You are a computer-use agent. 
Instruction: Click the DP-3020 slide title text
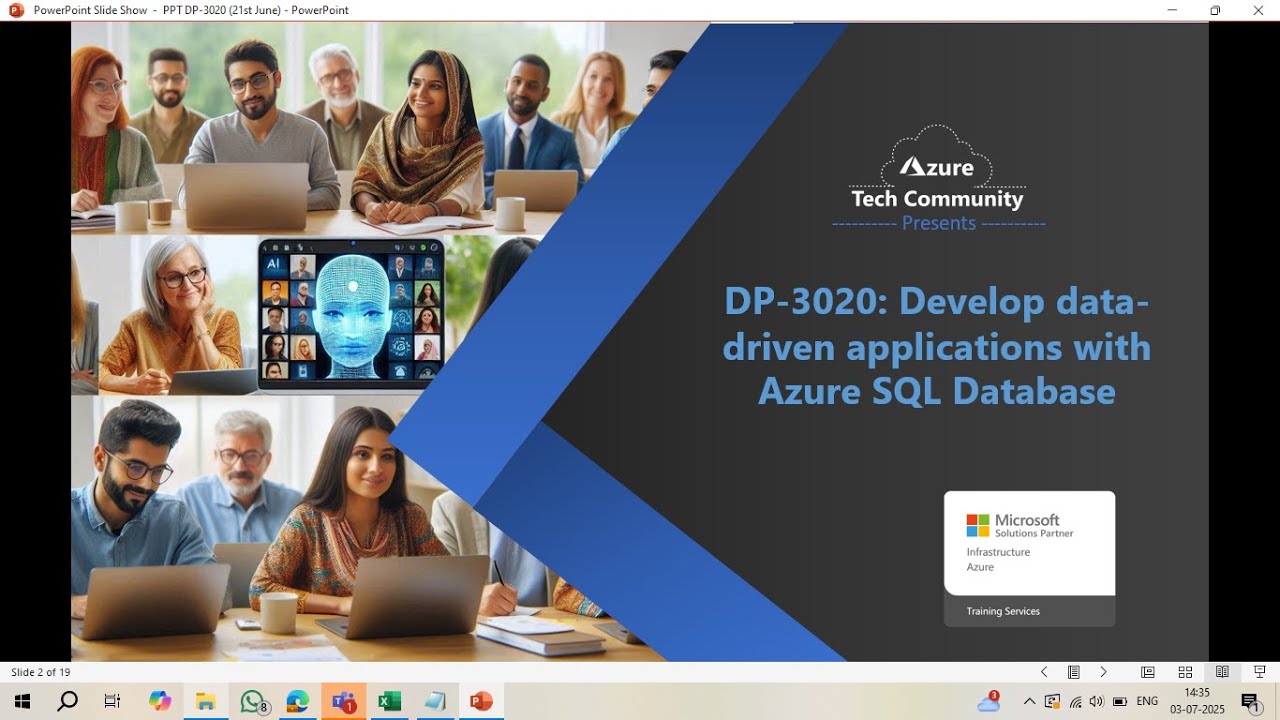pyautogui.click(x=937, y=345)
